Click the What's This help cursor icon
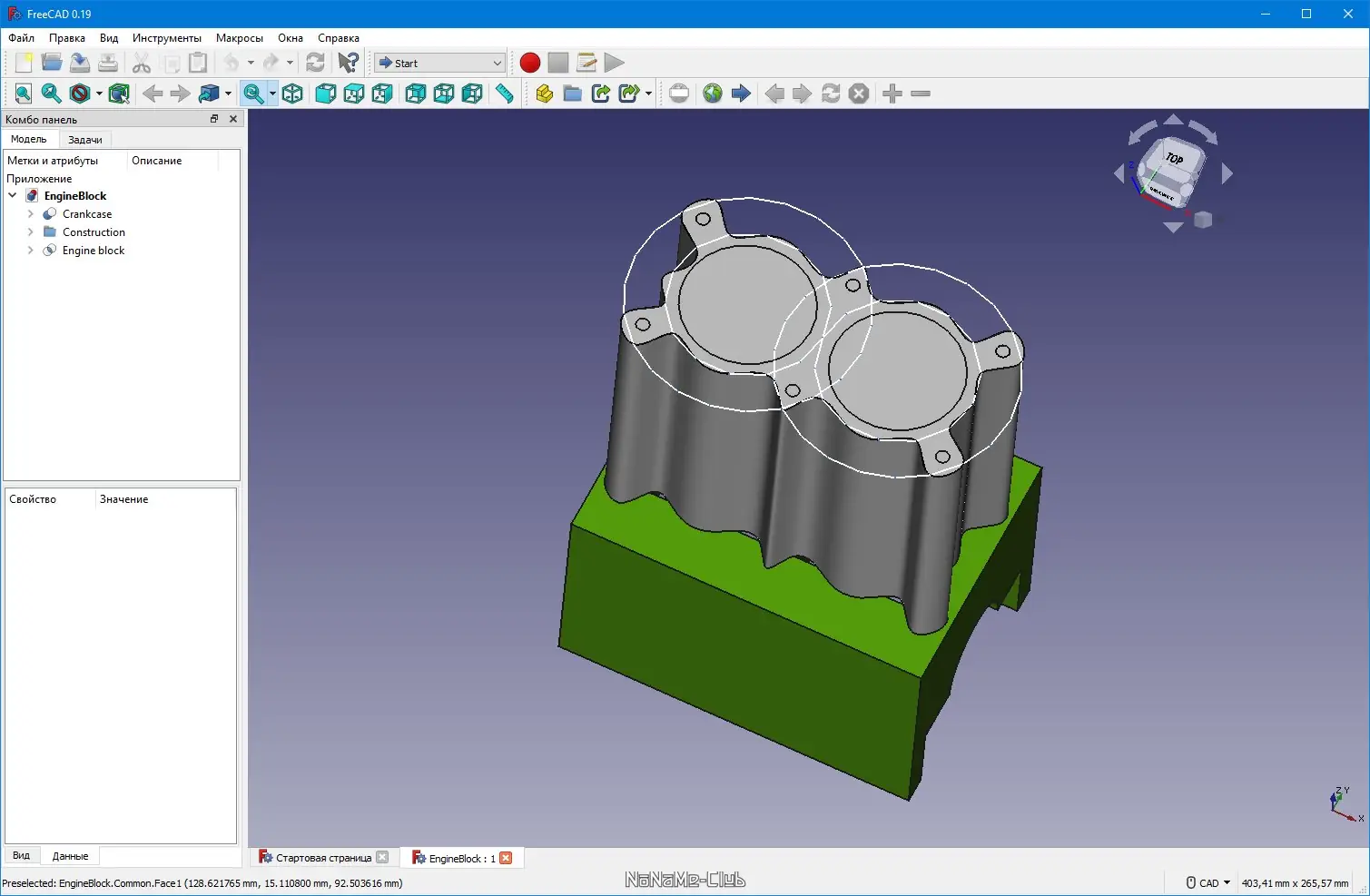 point(349,63)
